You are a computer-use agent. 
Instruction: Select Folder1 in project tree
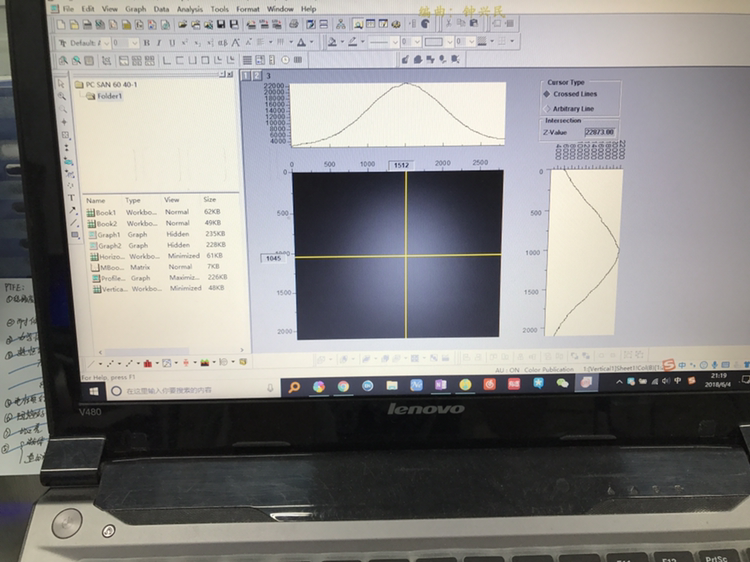pos(104,96)
